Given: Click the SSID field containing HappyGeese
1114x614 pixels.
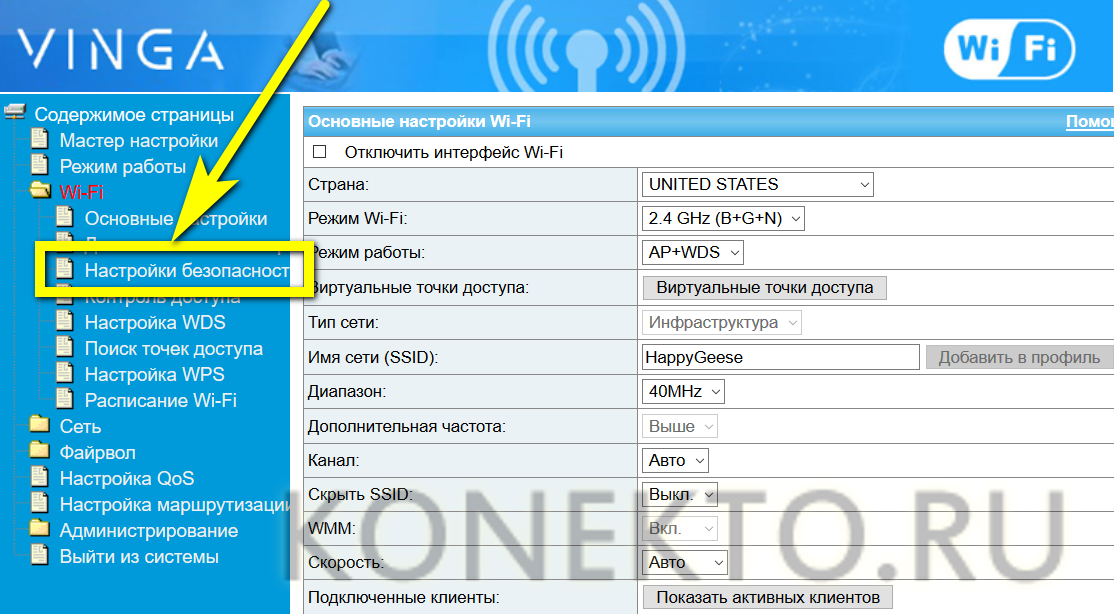Looking at the screenshot, I should click(780, 357).
